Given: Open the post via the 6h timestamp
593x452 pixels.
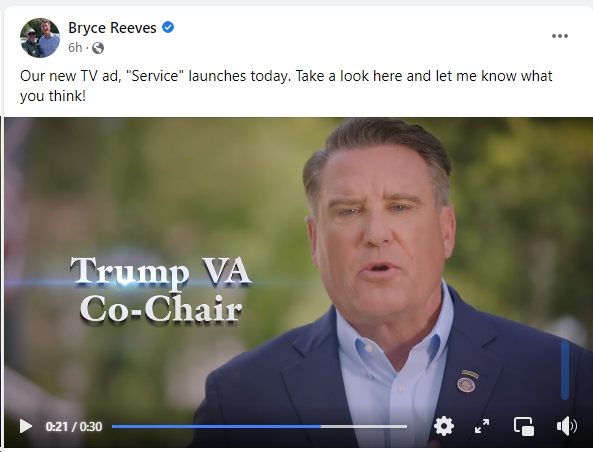Looking at the screenshot, I should click(75, 48).
